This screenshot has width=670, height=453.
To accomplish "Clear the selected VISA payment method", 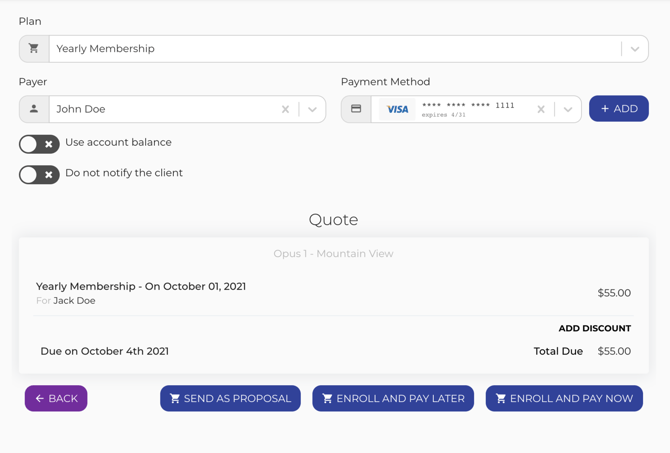I will pyautogui.click(x=541, y=109).
